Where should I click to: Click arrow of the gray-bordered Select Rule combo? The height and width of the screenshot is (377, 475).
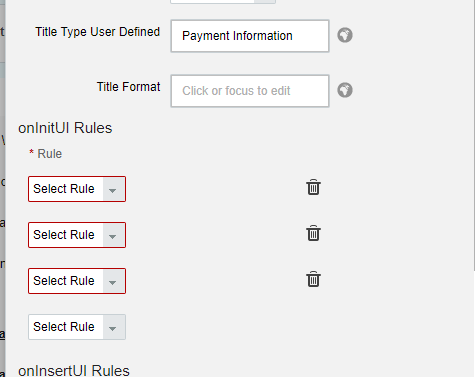click(113, 327)
